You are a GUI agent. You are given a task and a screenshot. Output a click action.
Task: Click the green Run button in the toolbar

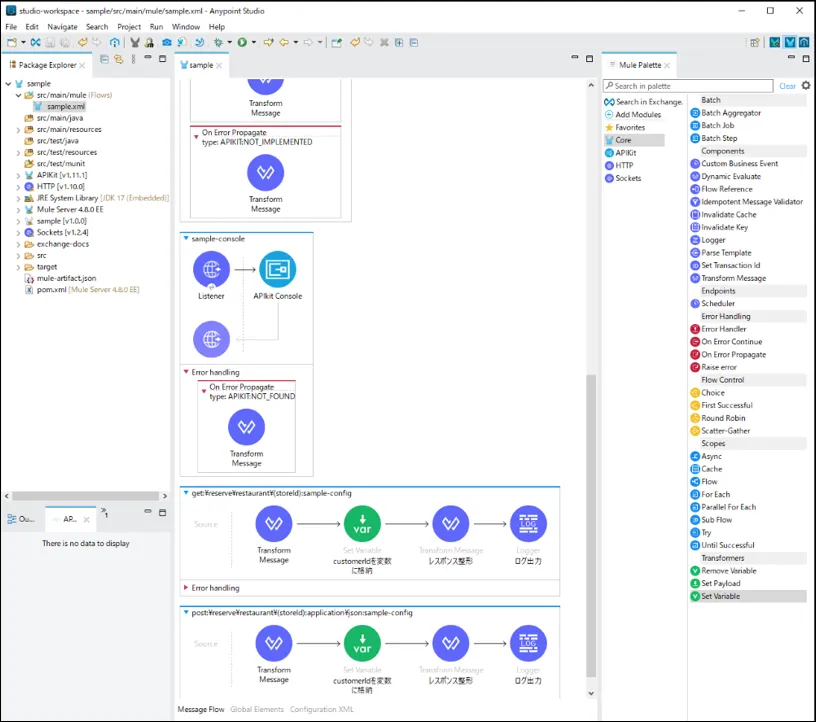click(242, 43)
